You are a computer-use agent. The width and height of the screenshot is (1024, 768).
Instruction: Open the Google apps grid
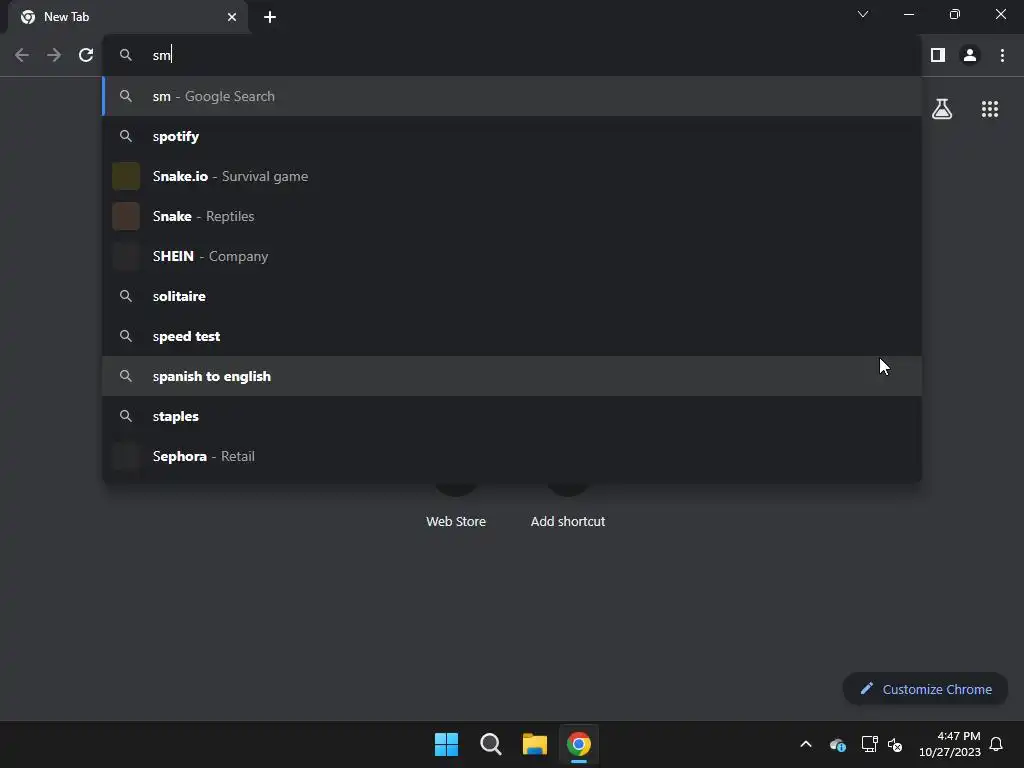tap(990, 109)
